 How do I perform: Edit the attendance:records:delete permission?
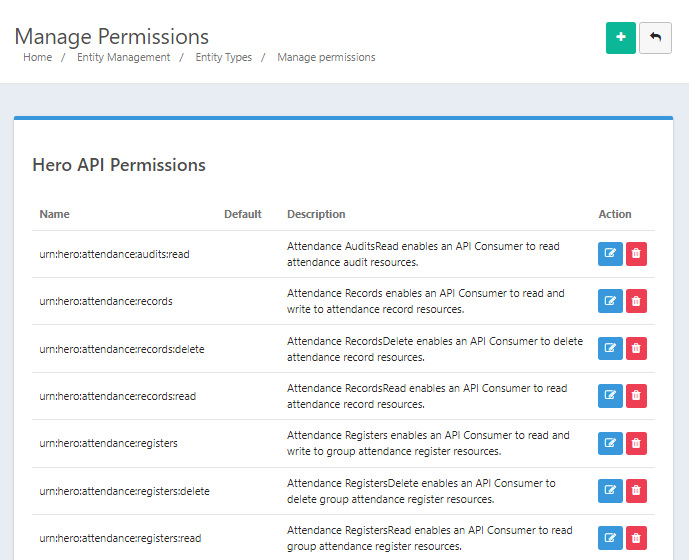(x=610, y=349)
